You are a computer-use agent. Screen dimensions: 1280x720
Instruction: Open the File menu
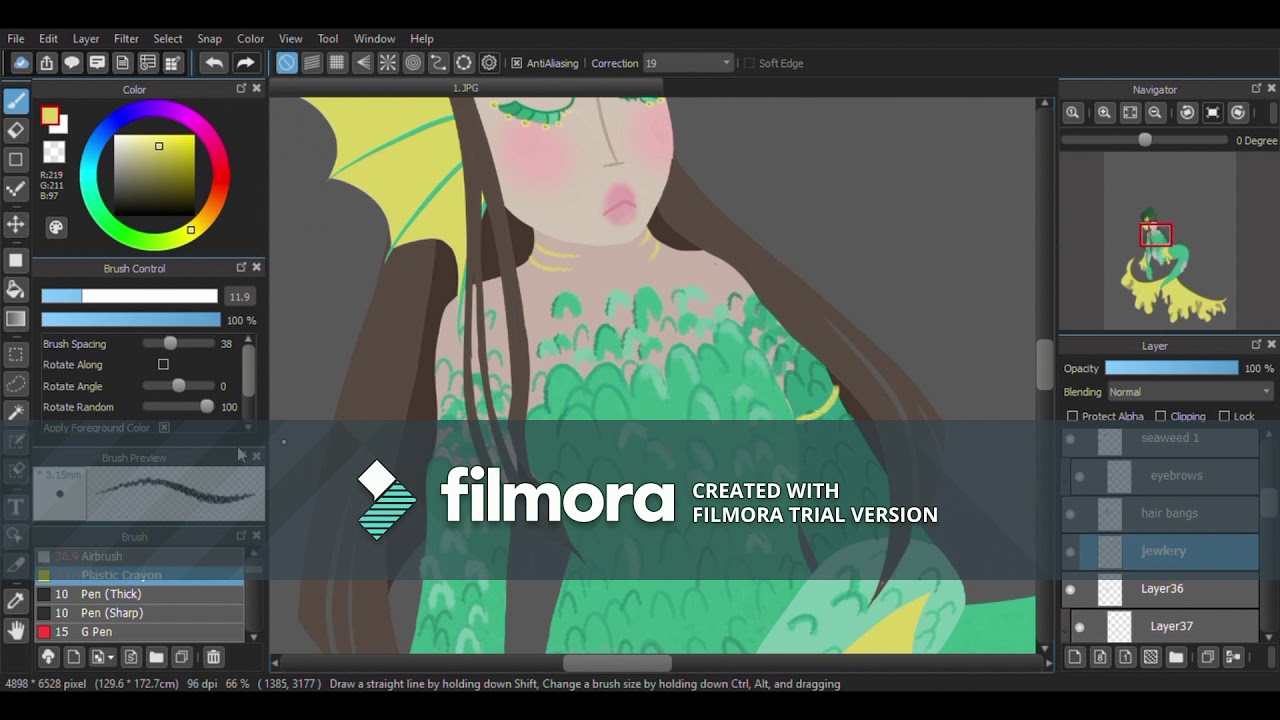(x=16, y=39)
